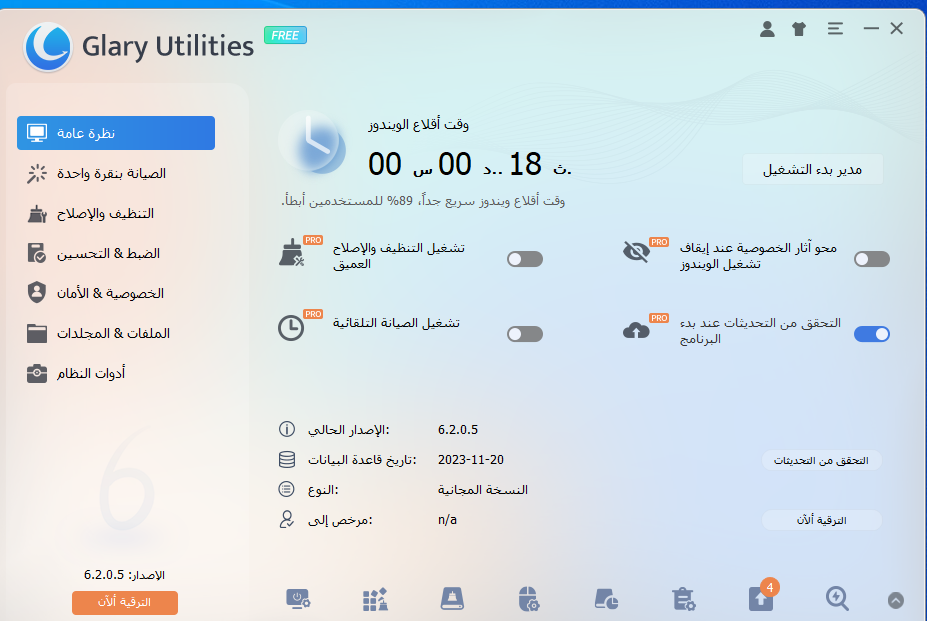Open the skin shirt icon in title bar

tap(798, 29)
